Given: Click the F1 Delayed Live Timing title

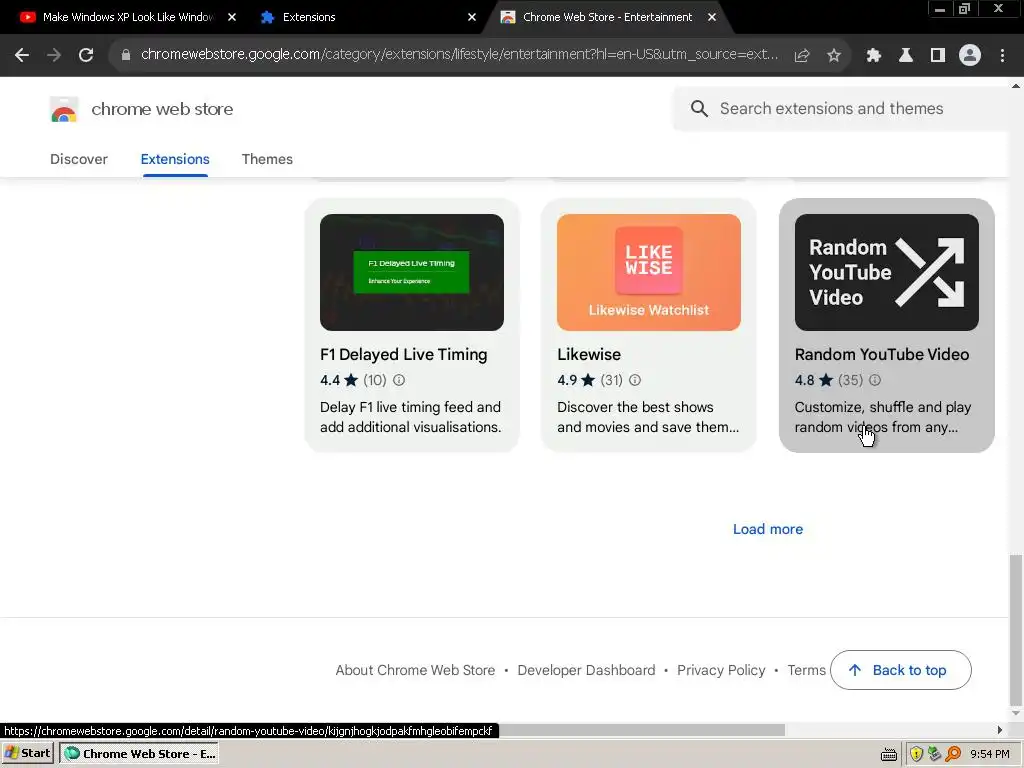Looking at the screenshot, I should tap(404, 355).
